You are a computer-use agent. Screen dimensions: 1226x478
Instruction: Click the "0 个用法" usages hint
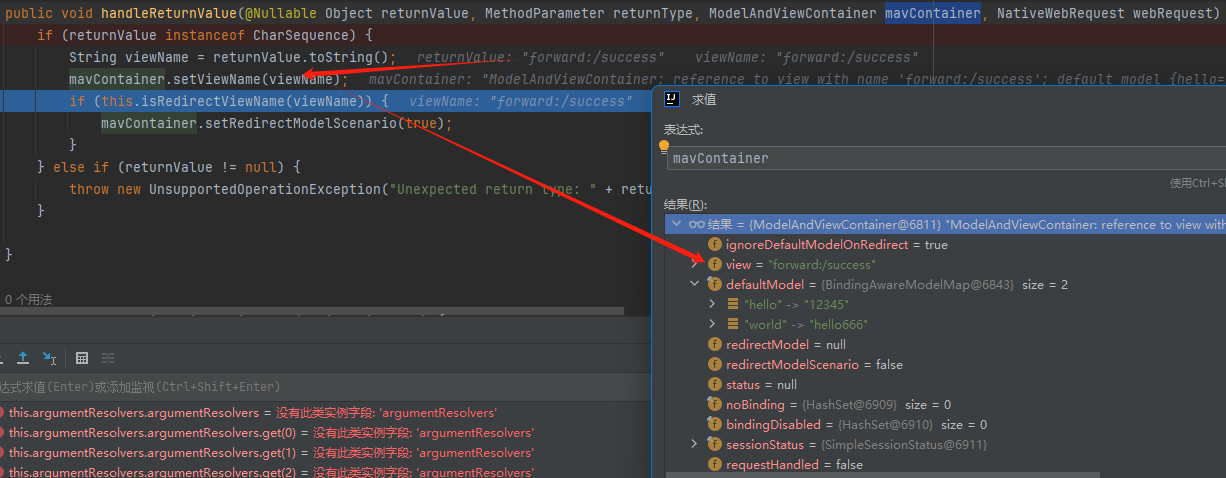pos(28,299)
